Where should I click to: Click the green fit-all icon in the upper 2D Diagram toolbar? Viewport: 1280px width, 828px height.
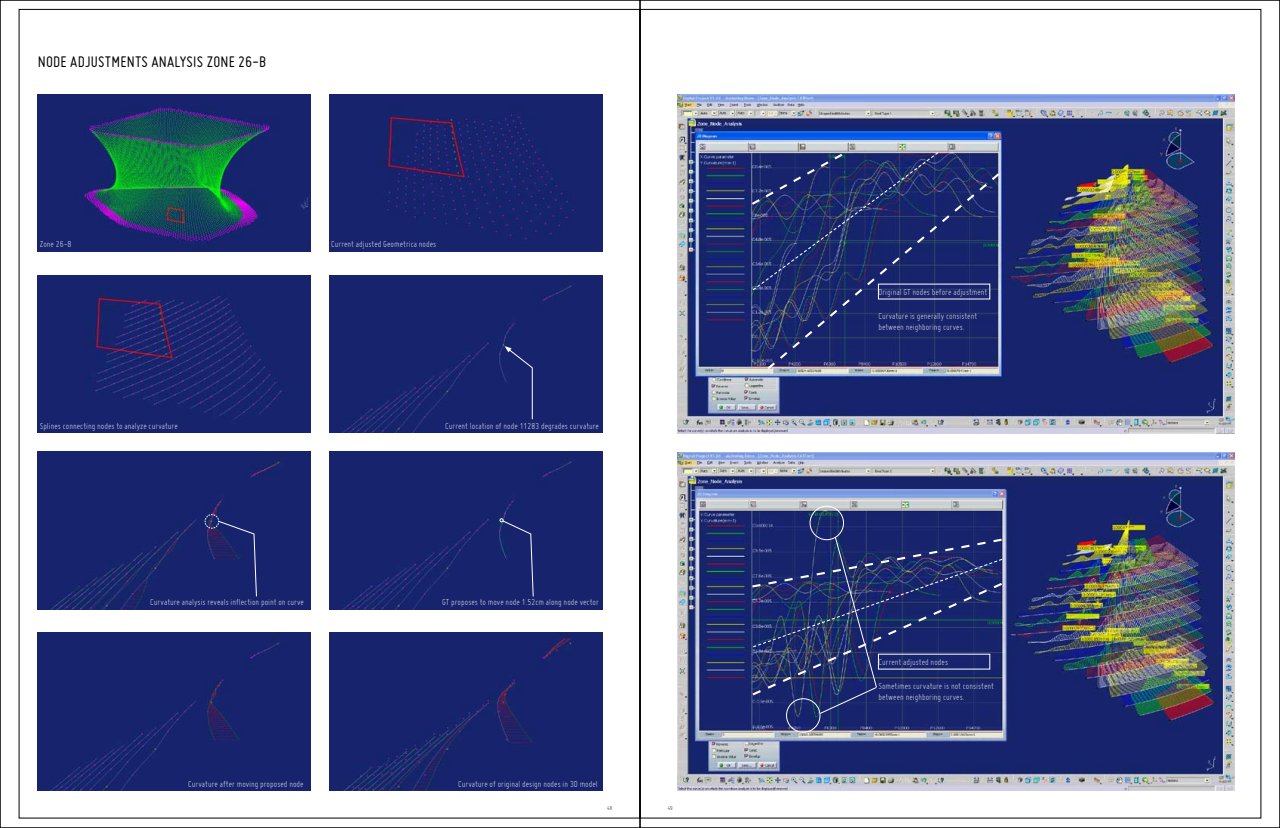pos(901,146)
